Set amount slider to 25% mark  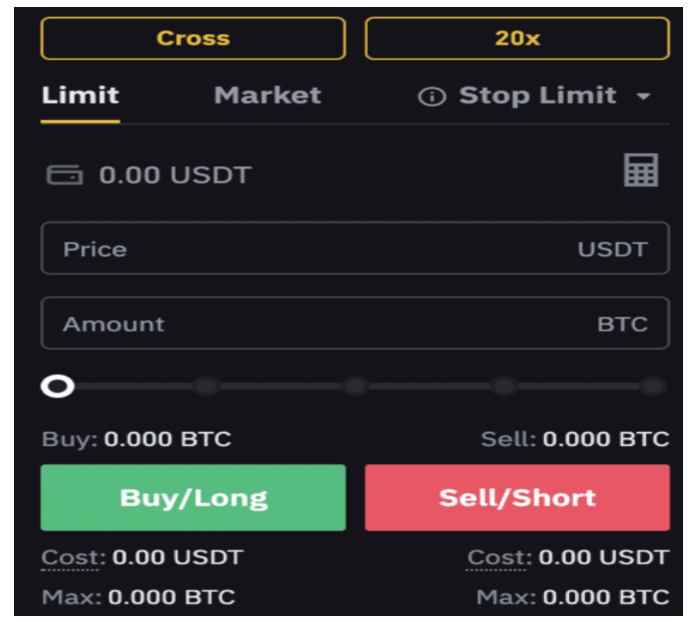207,387
